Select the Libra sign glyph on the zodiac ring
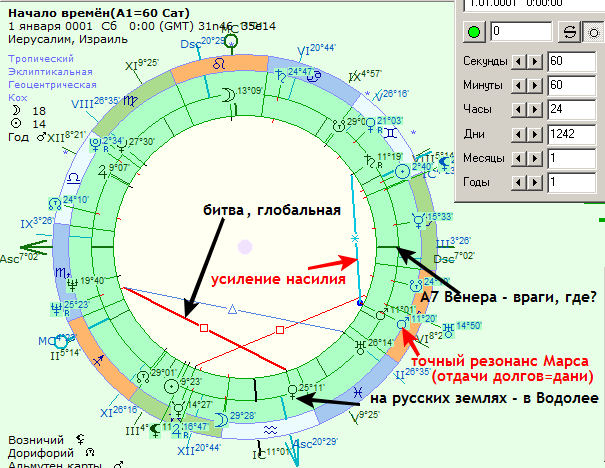This screenshot has height=468, width=605. click(x=73, y=178)
